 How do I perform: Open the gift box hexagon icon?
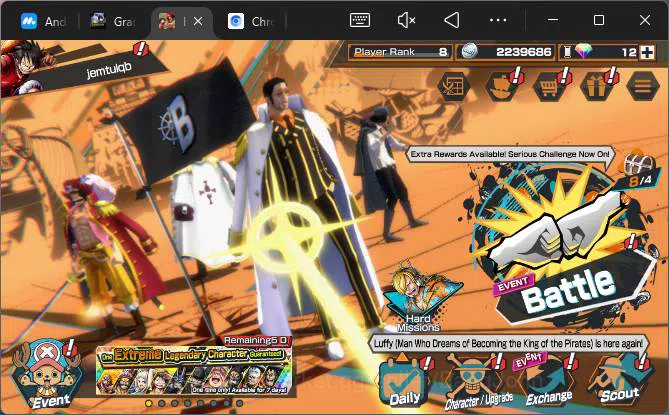click(597, 86)
